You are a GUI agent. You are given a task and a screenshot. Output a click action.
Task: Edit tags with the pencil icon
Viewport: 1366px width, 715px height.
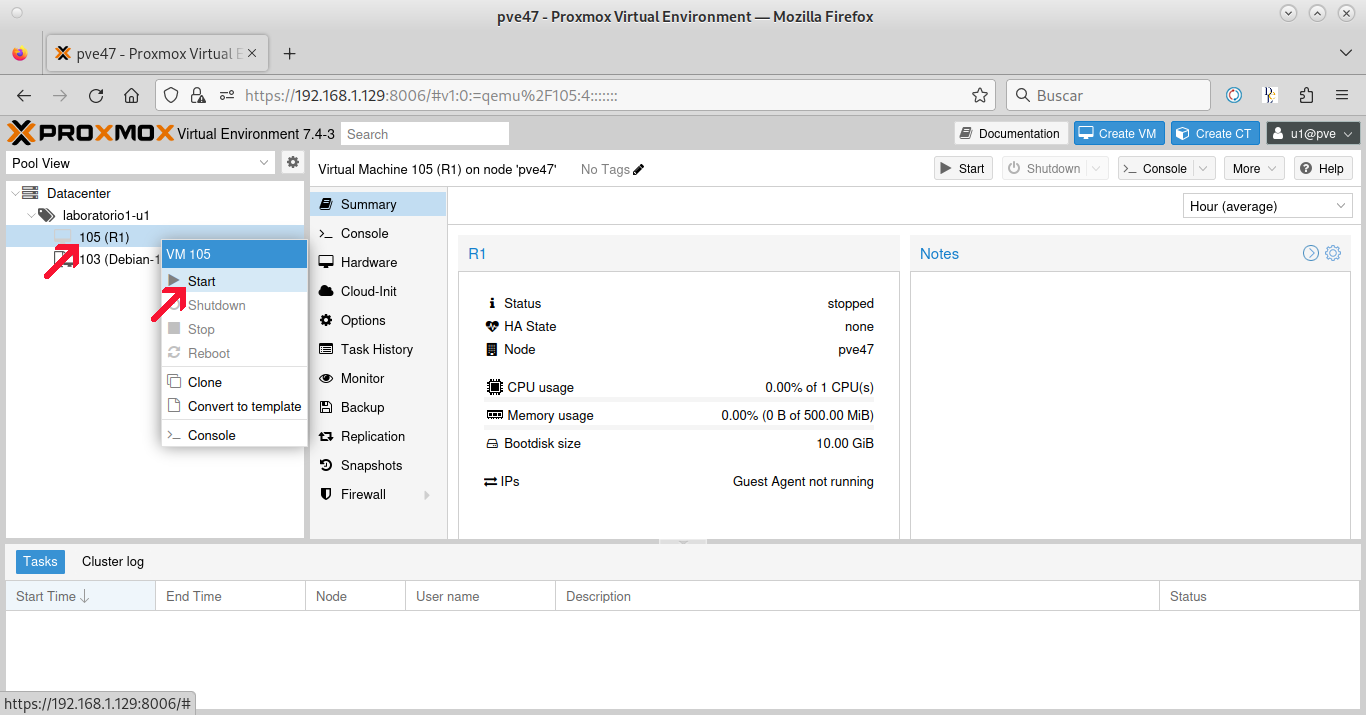click(639, 169)
